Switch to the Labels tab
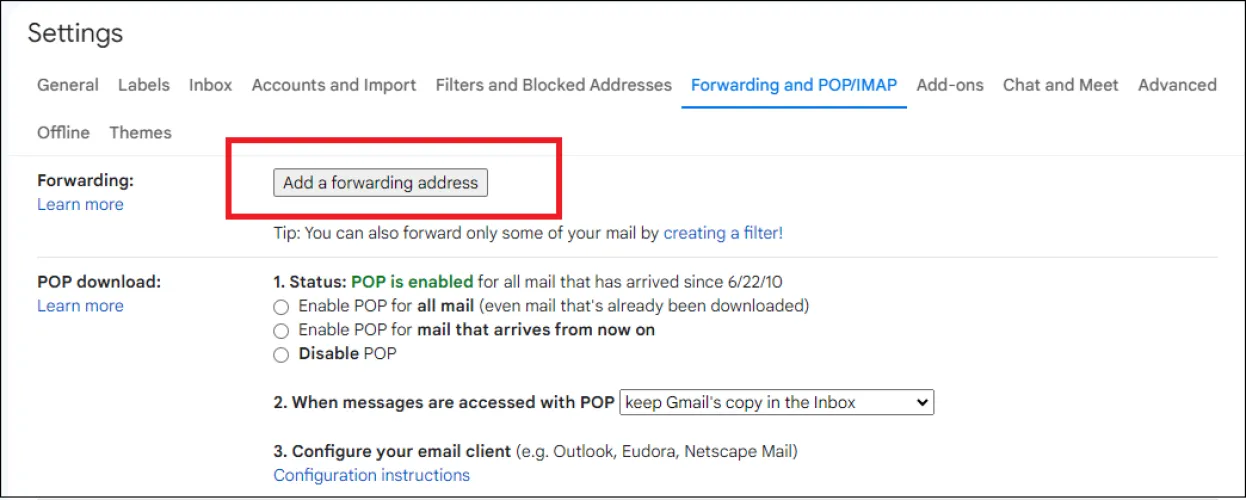This screenshot has height=500, width=1246. tap(143, 85)
